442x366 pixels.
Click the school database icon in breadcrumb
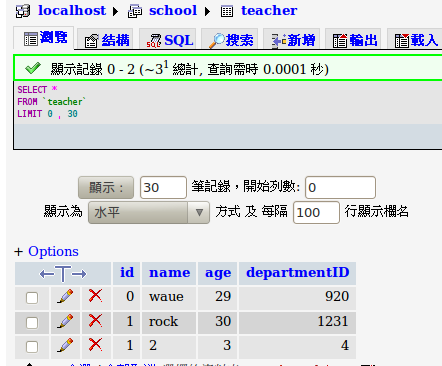coord(135,12)
